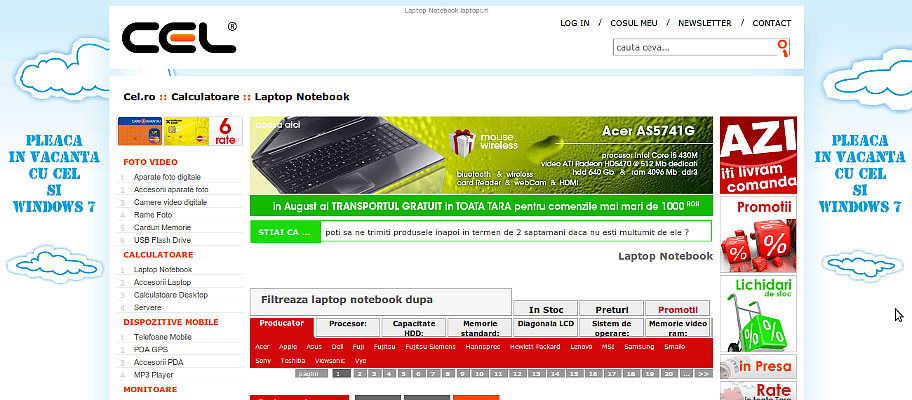This screenshot has height=400, width=912.
Task: Click the search magnifier icon
Action: (x=783, y=48)
